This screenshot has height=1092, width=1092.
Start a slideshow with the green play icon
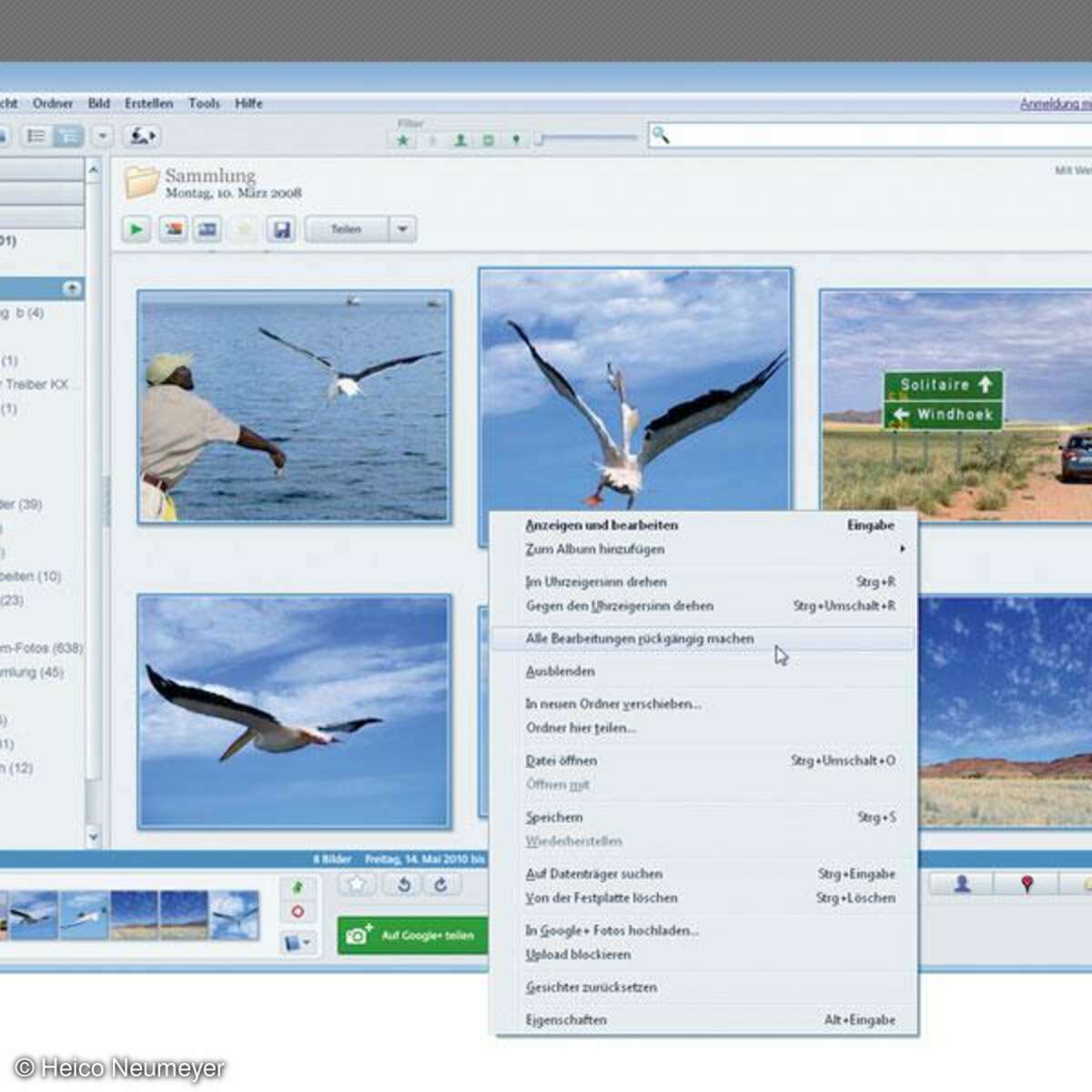[x=136, y=228]
